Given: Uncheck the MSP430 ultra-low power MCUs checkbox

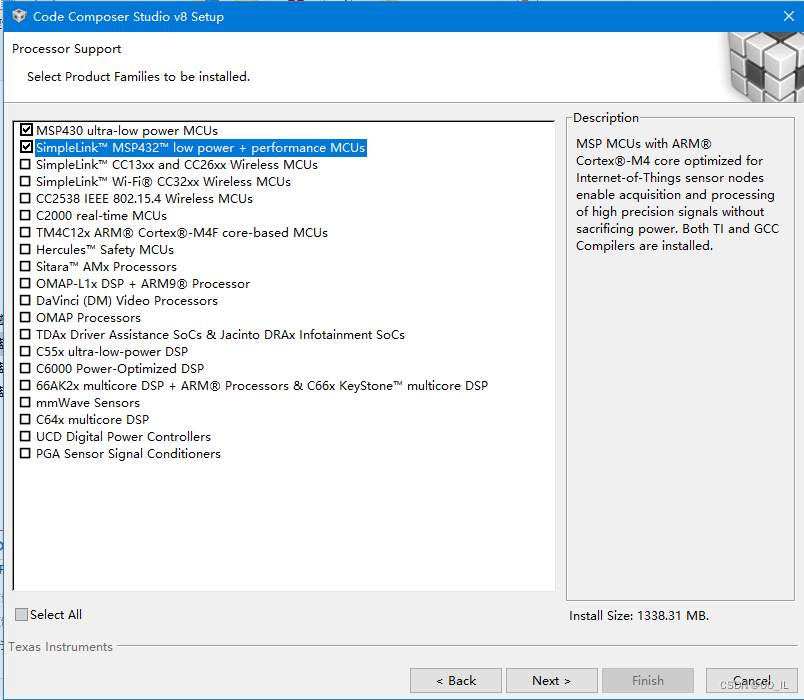Looking at the screenshot, I should click(x=26, y=130).
